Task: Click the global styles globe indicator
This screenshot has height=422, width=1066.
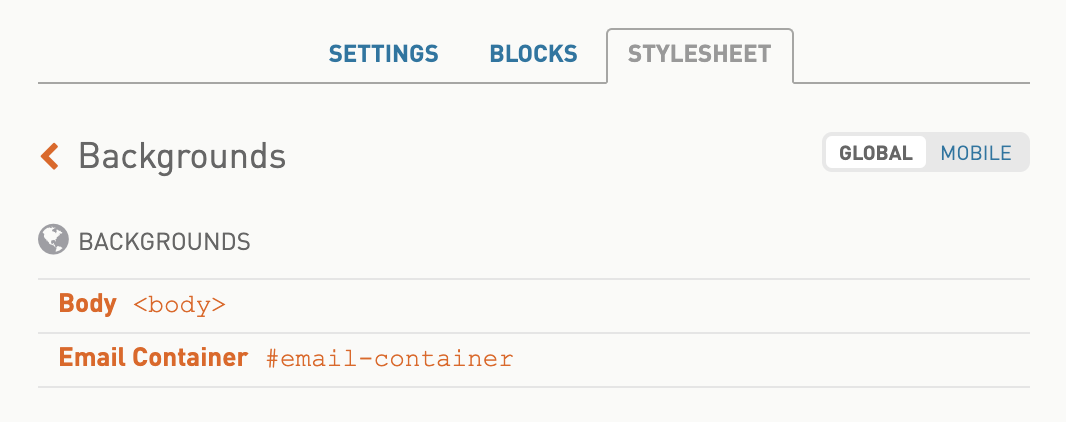Action: coord(53,240)
